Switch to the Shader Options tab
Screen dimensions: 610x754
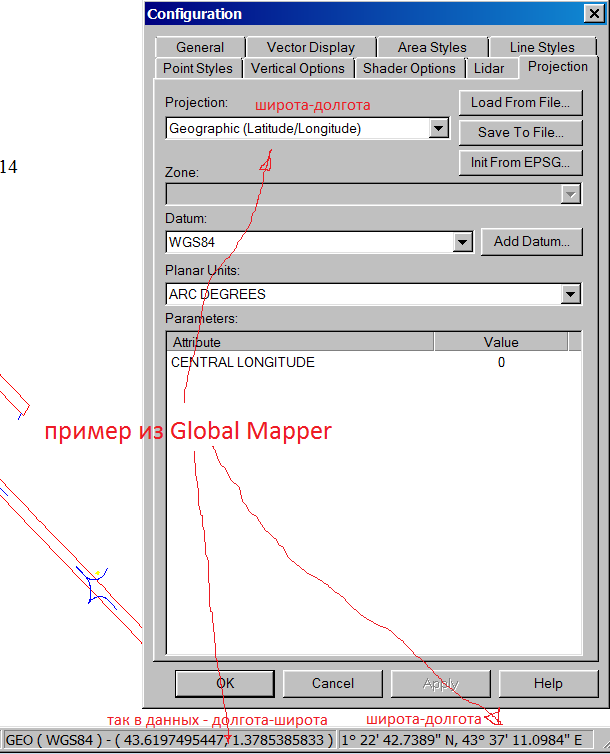click(x=410, y=68)
